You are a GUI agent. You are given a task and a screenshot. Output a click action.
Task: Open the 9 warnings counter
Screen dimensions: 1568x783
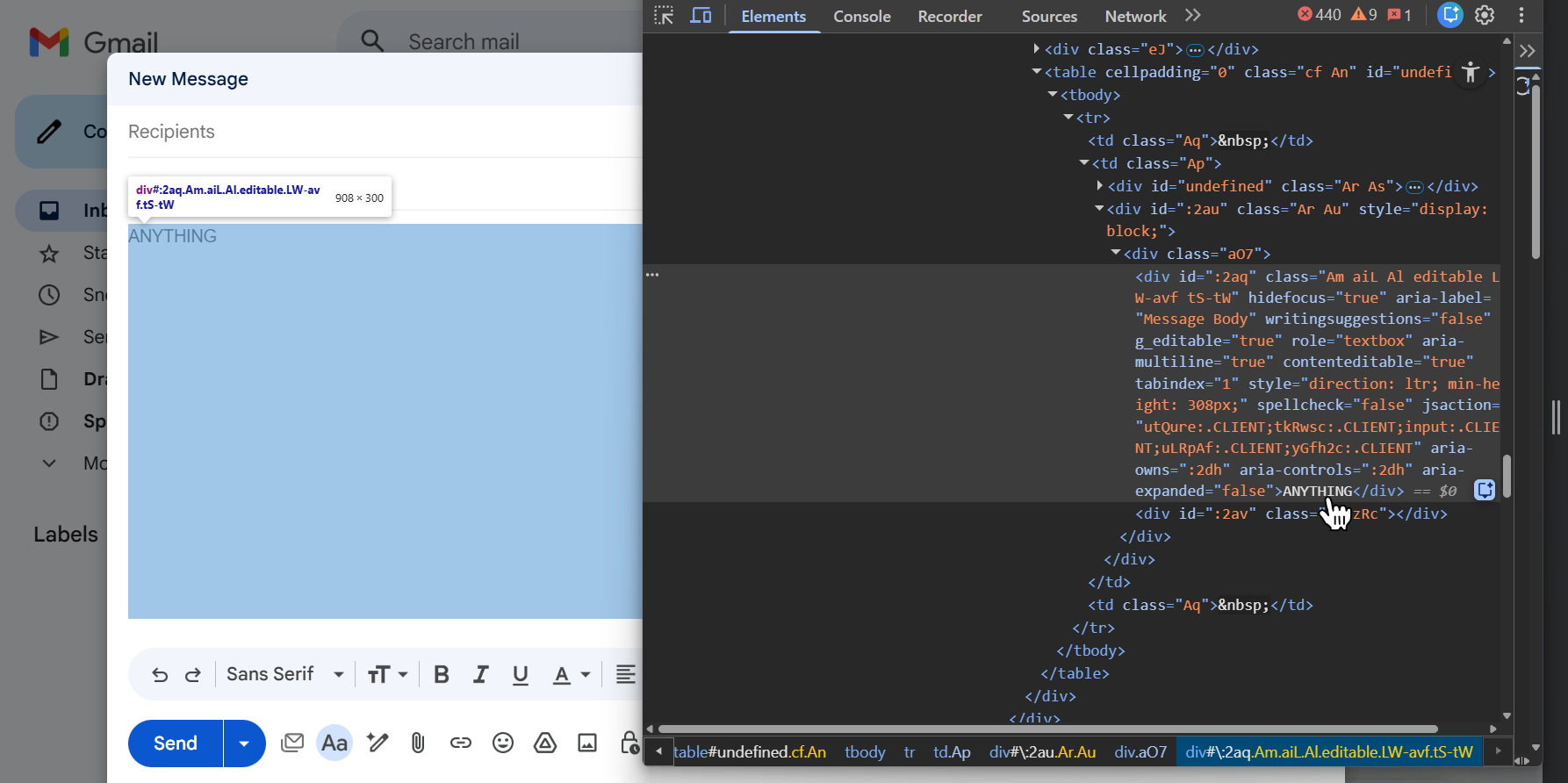pos(1364,15)
